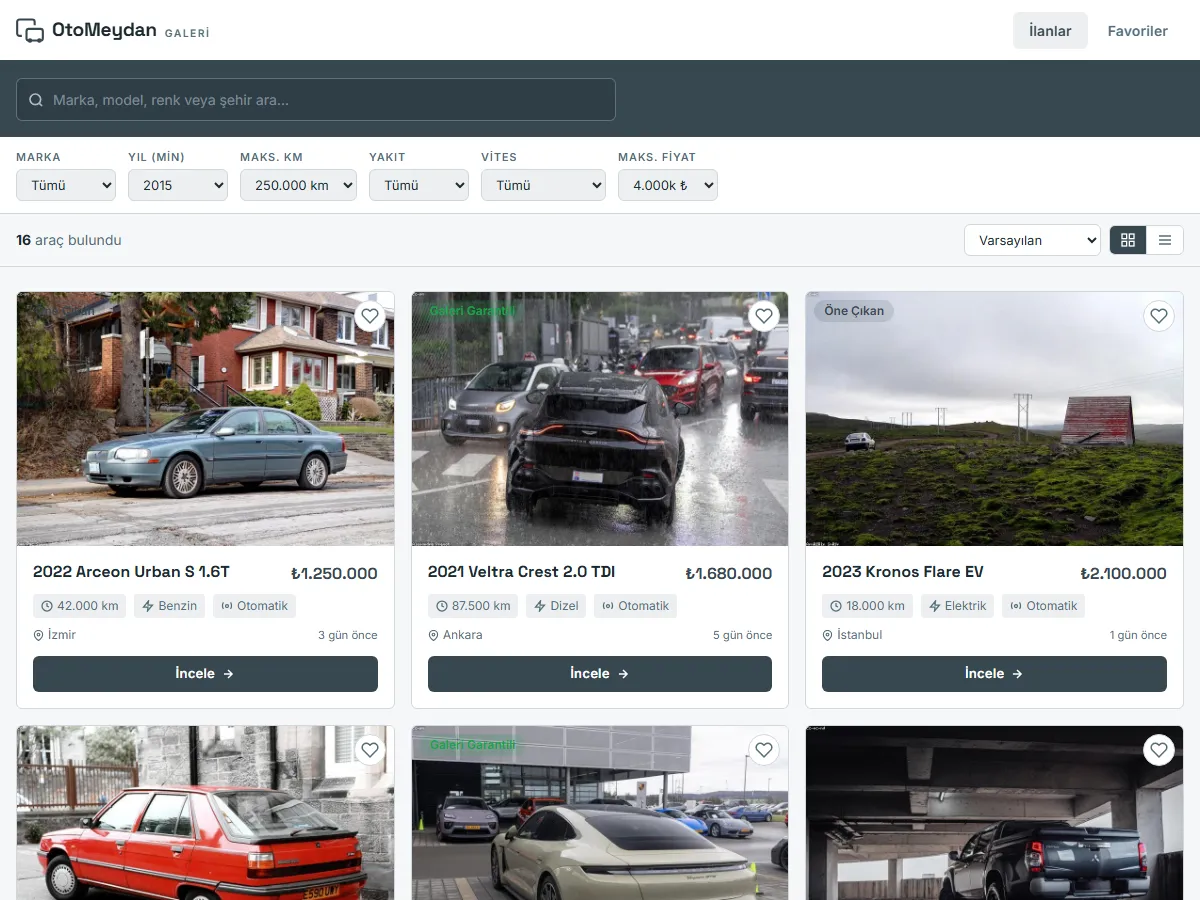Click the Otomatik transmission icon of Arceon
Viewport: 1200px width, 900px height.
(227, 606)
